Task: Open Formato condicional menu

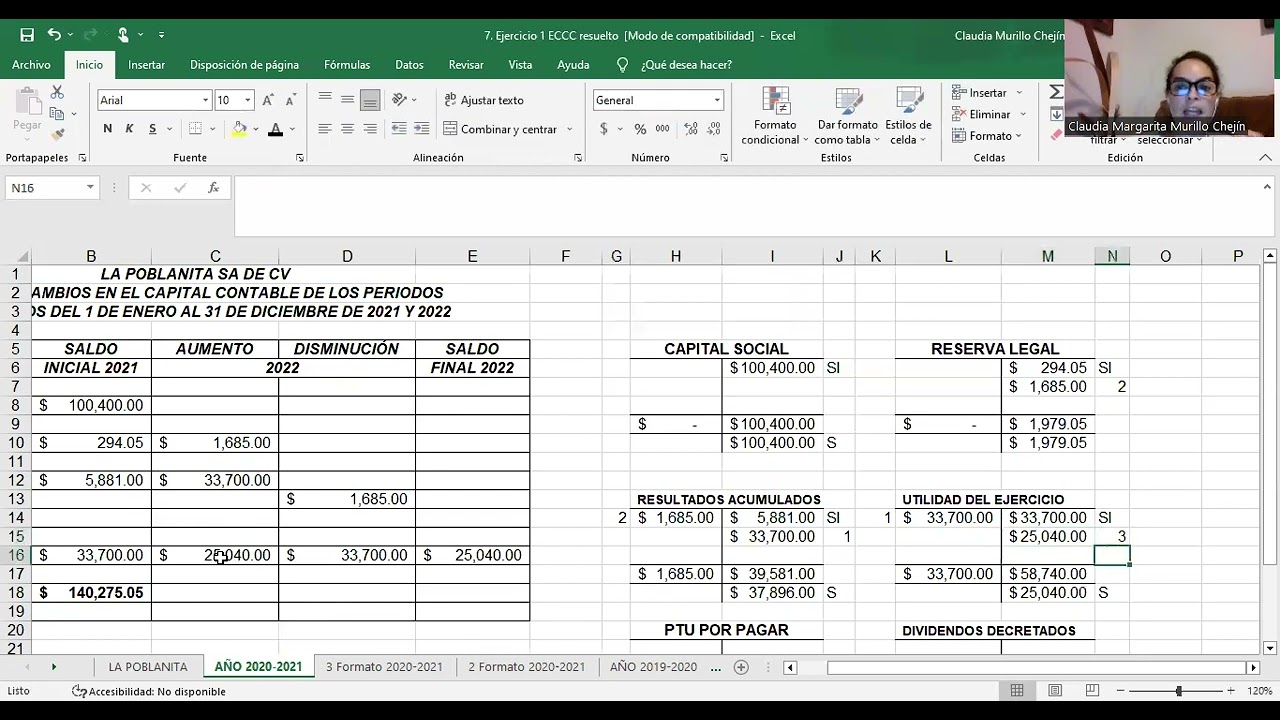Action: pos(775,116)
